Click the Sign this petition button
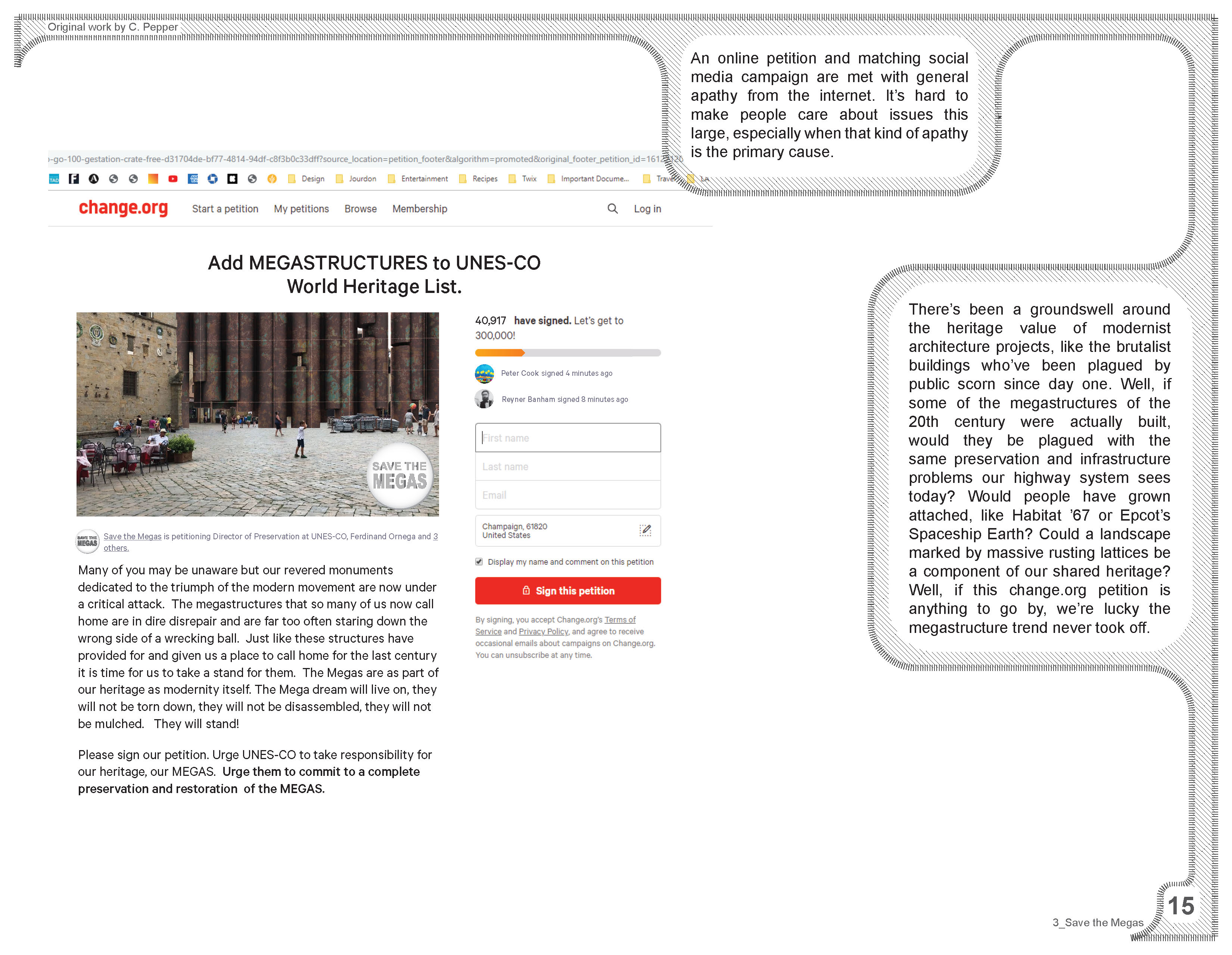This screenshot has width=1232, height=955. [x=567, y=590]
